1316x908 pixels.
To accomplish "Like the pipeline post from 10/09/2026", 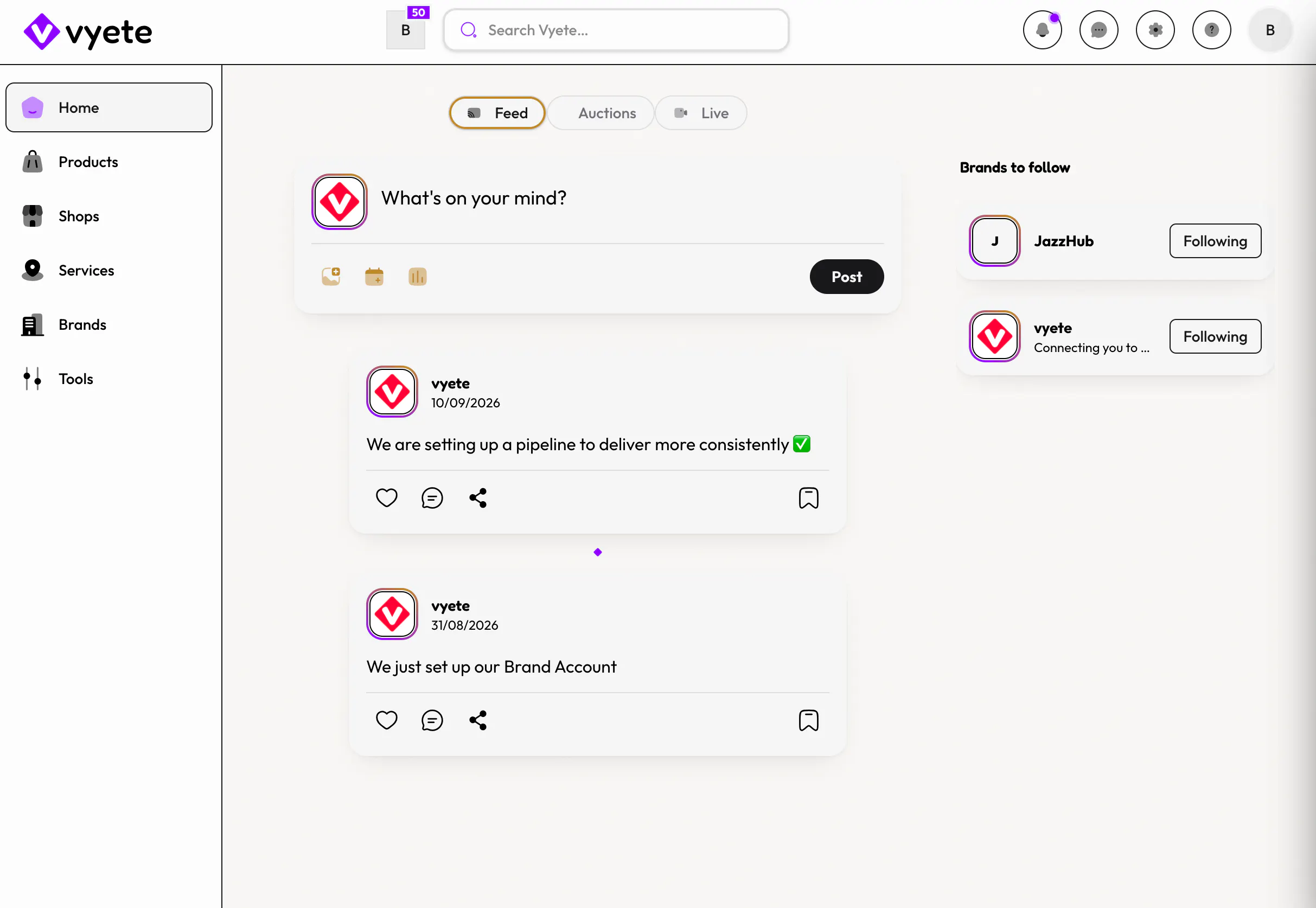I will (x=387, y=498).
